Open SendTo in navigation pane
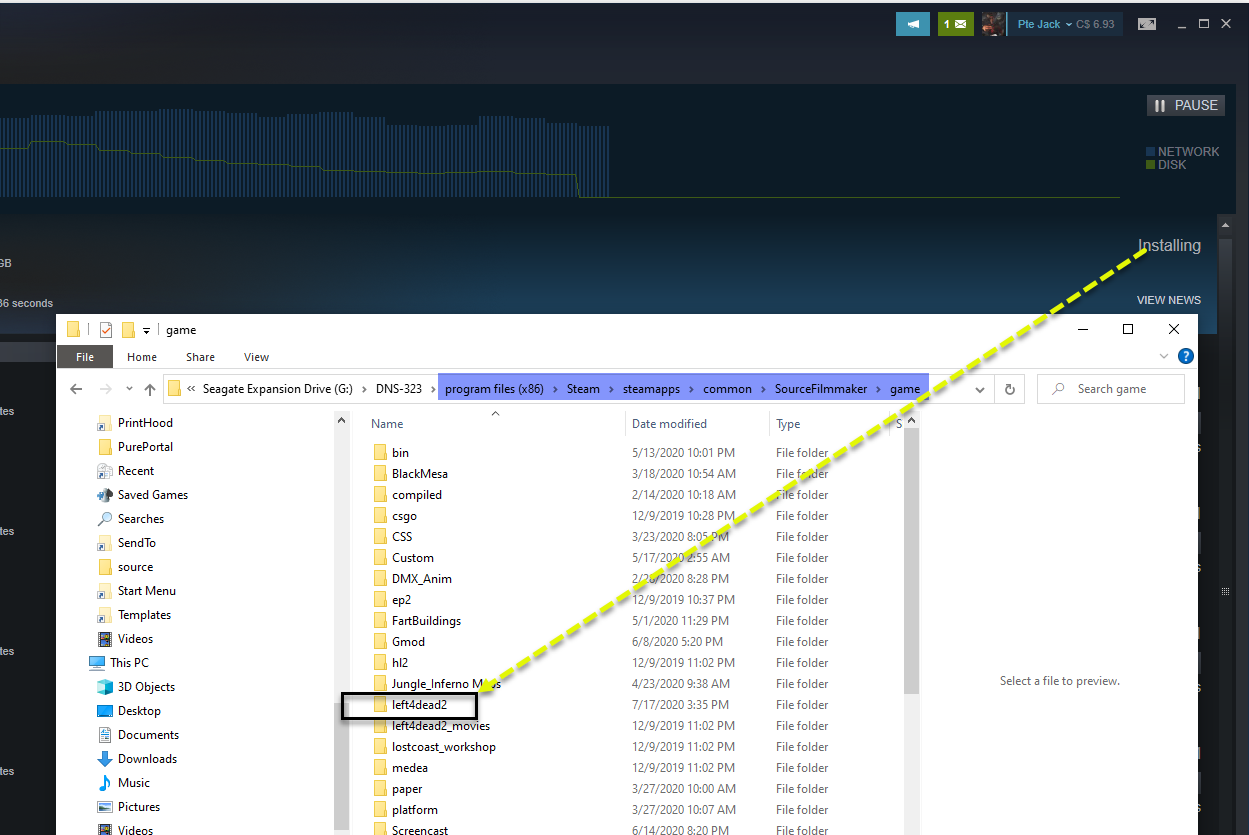 [x=136, y=543]
